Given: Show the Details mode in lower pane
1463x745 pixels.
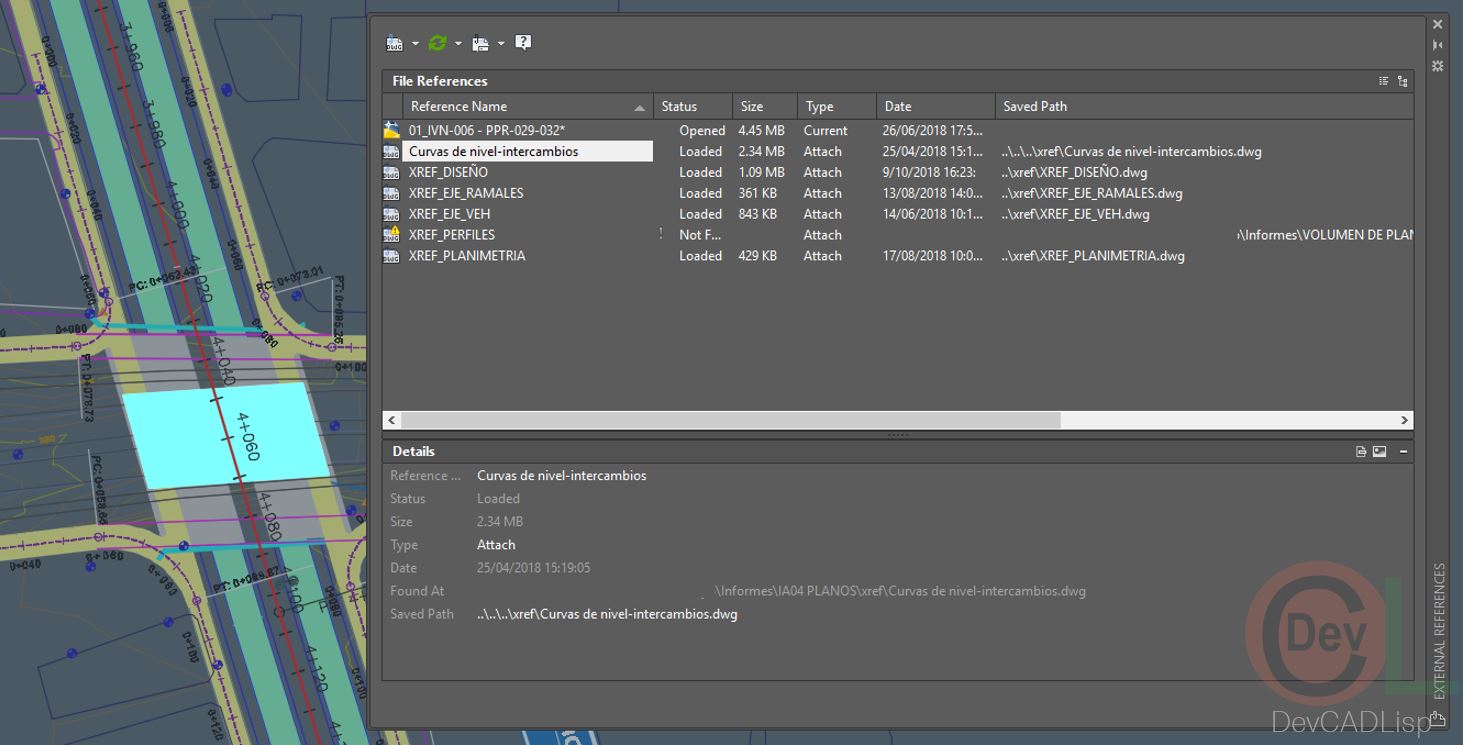Looking at the screenshot, I should pos(1361,452).
